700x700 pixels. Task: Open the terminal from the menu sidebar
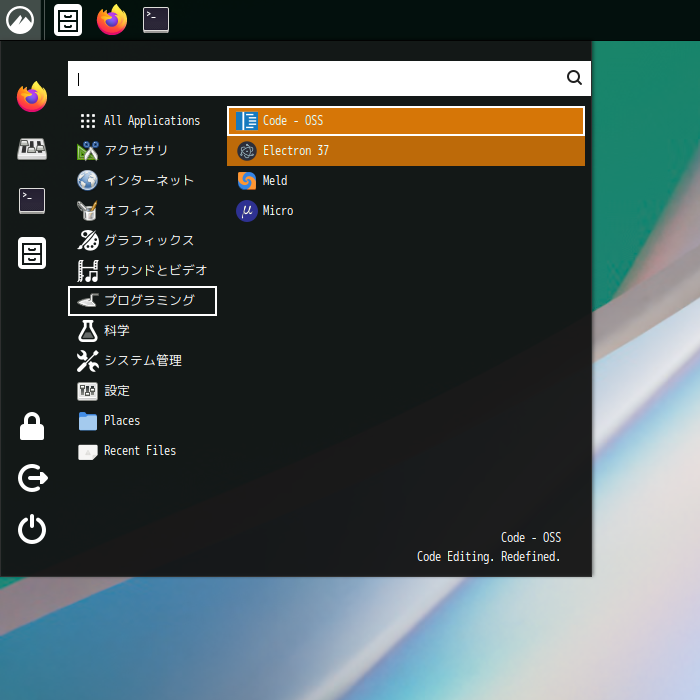32,201
